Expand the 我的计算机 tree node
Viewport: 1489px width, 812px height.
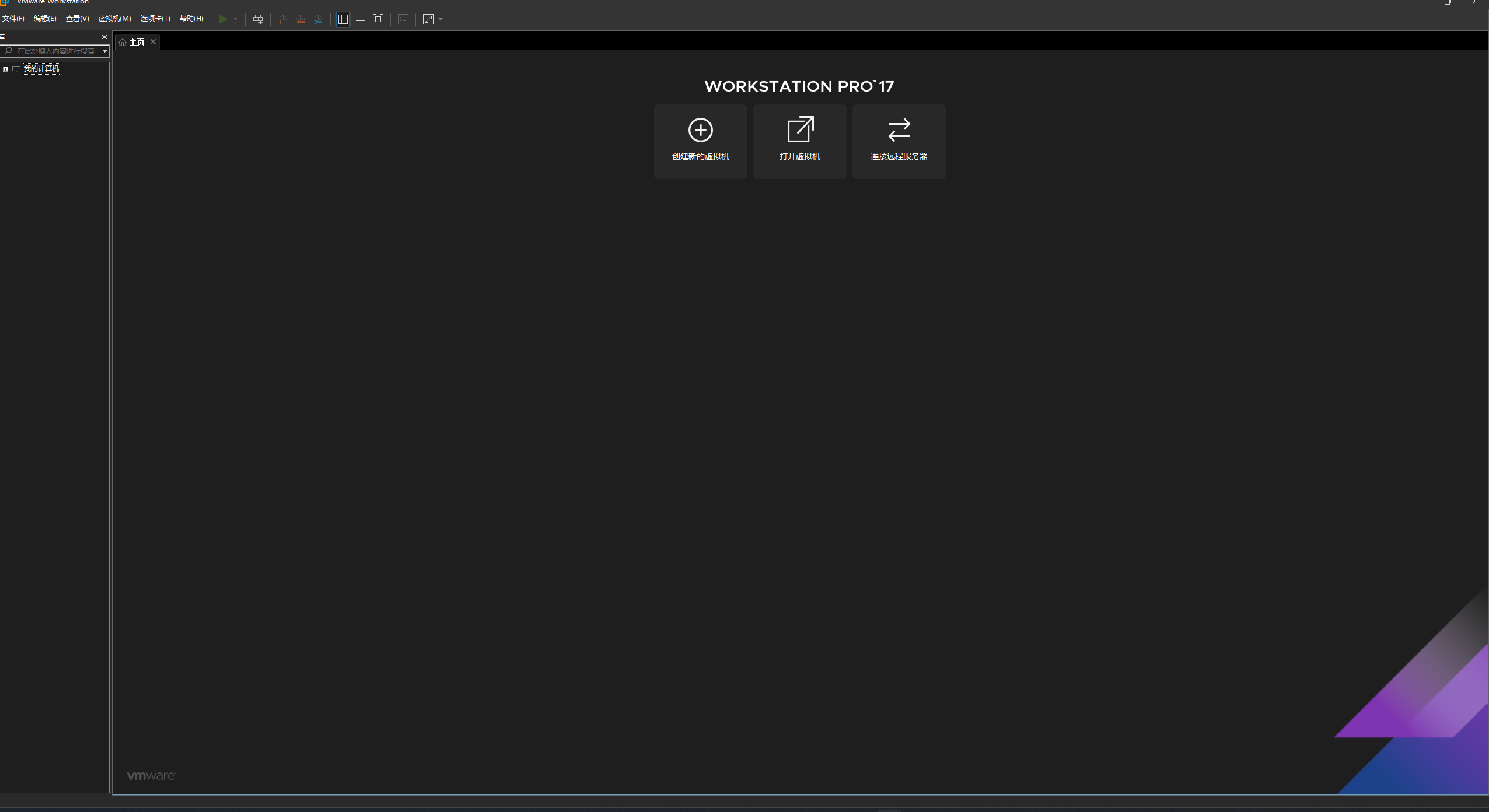pos(5,69)
